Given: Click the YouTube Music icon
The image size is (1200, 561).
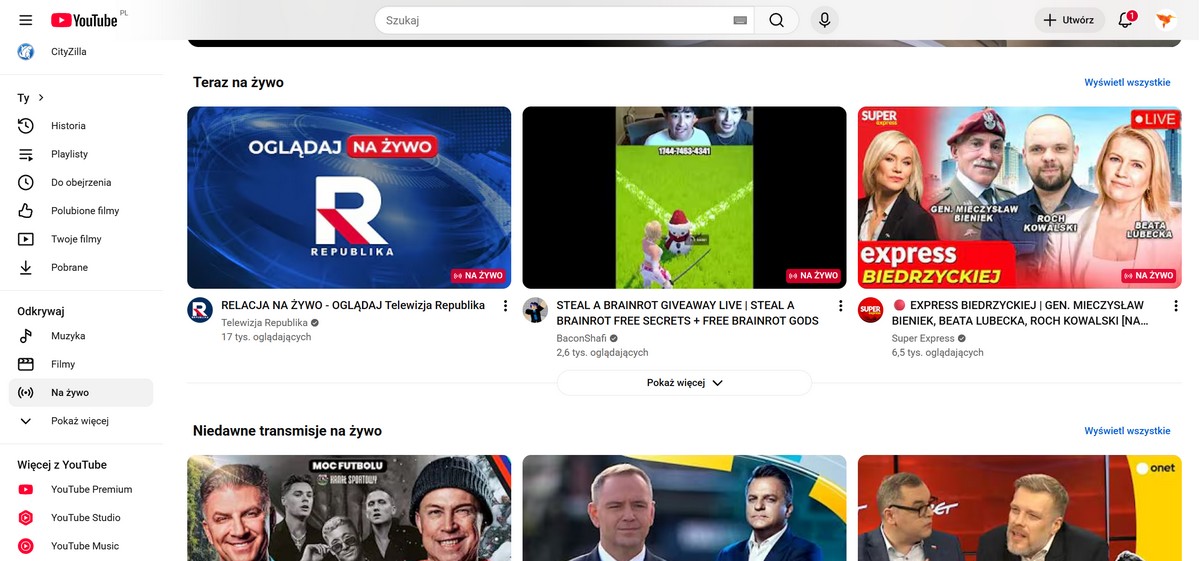Looking at the screenshot, I should click(x=26, y=546).
